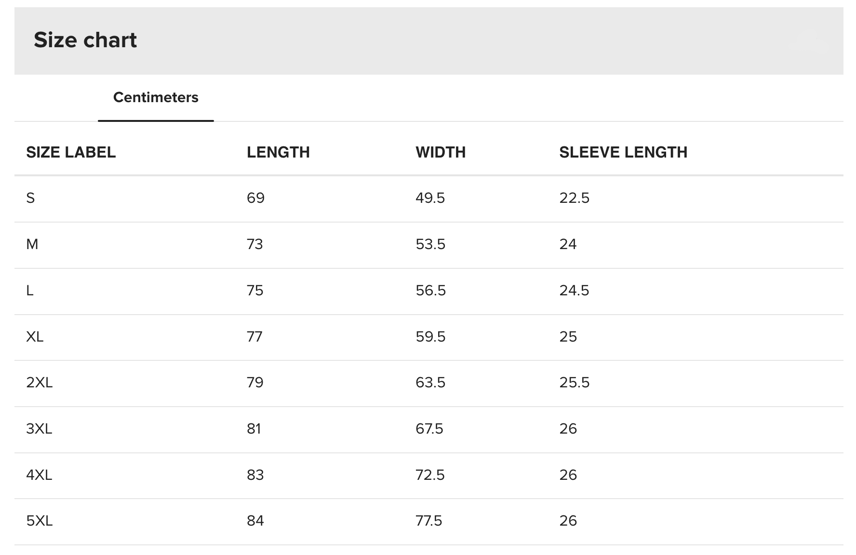856x555 pixels.
Task: Click the 24.5 sleeve length value for L
Action: (574, 290)
